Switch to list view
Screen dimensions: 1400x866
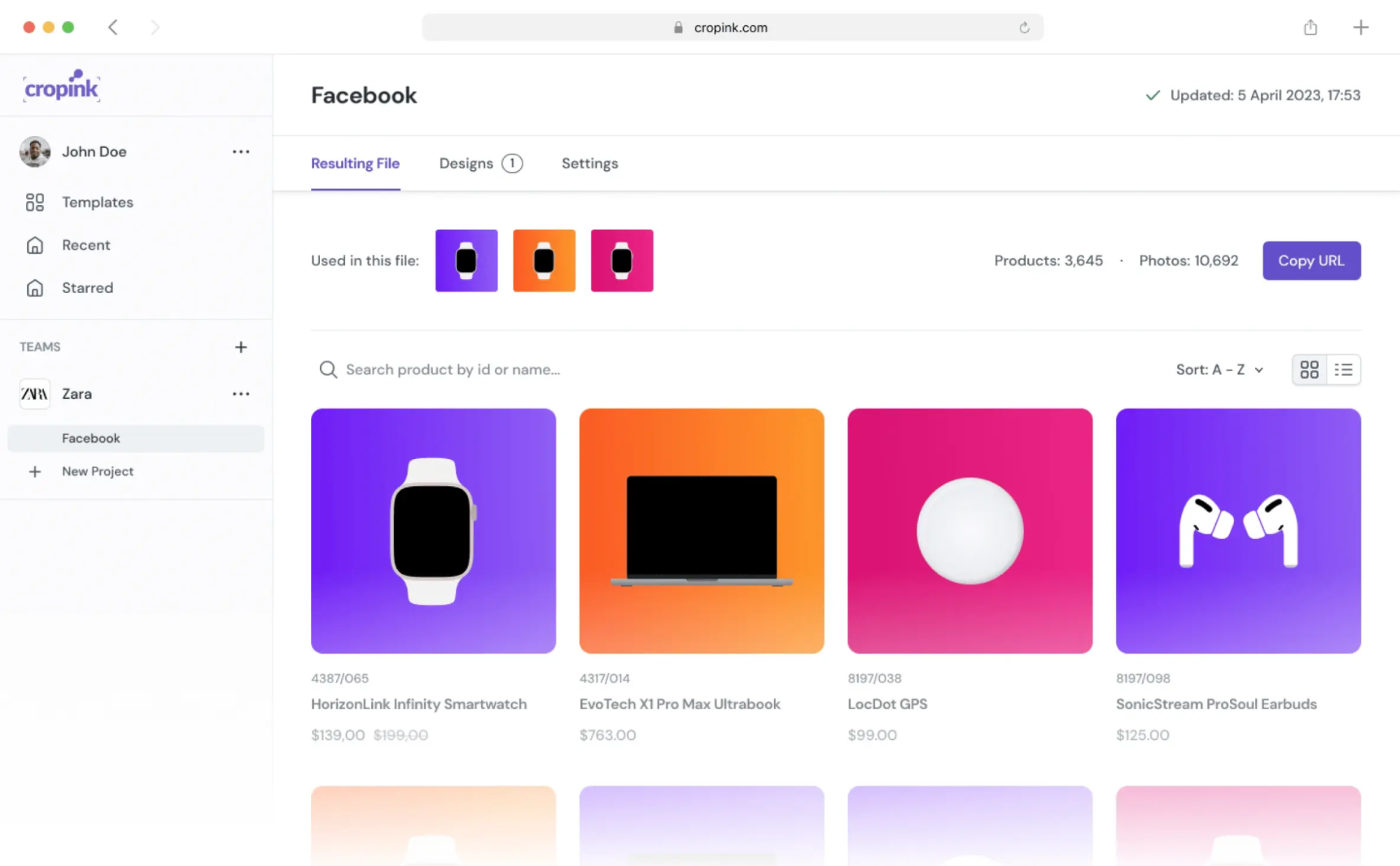point(1343,369)
